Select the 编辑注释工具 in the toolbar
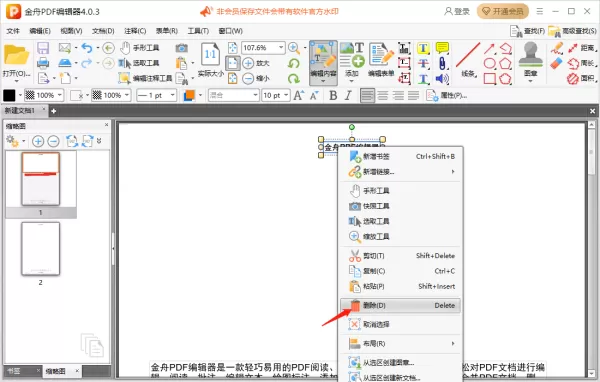Viewport: 600px width, 382px height. click(145, 78)
